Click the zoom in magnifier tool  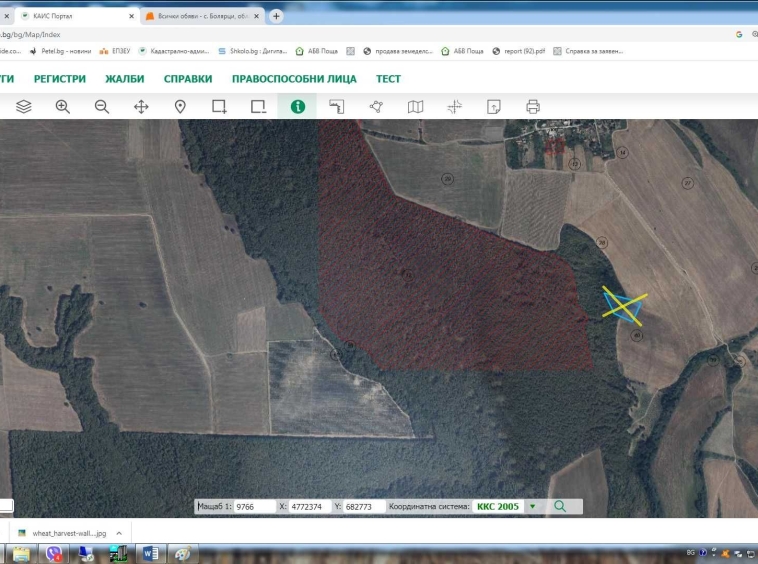coord(63,107)
